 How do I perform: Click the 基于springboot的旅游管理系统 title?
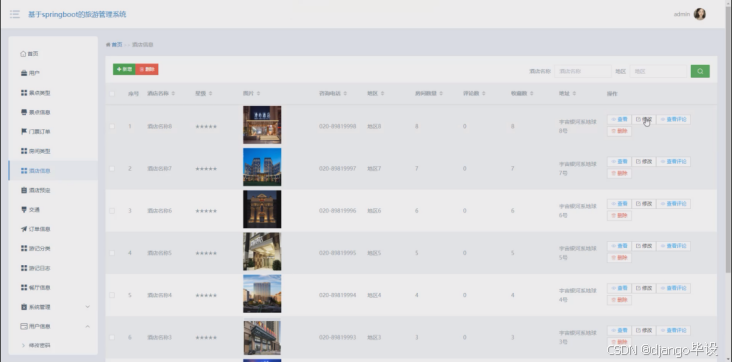coord(77,14)
